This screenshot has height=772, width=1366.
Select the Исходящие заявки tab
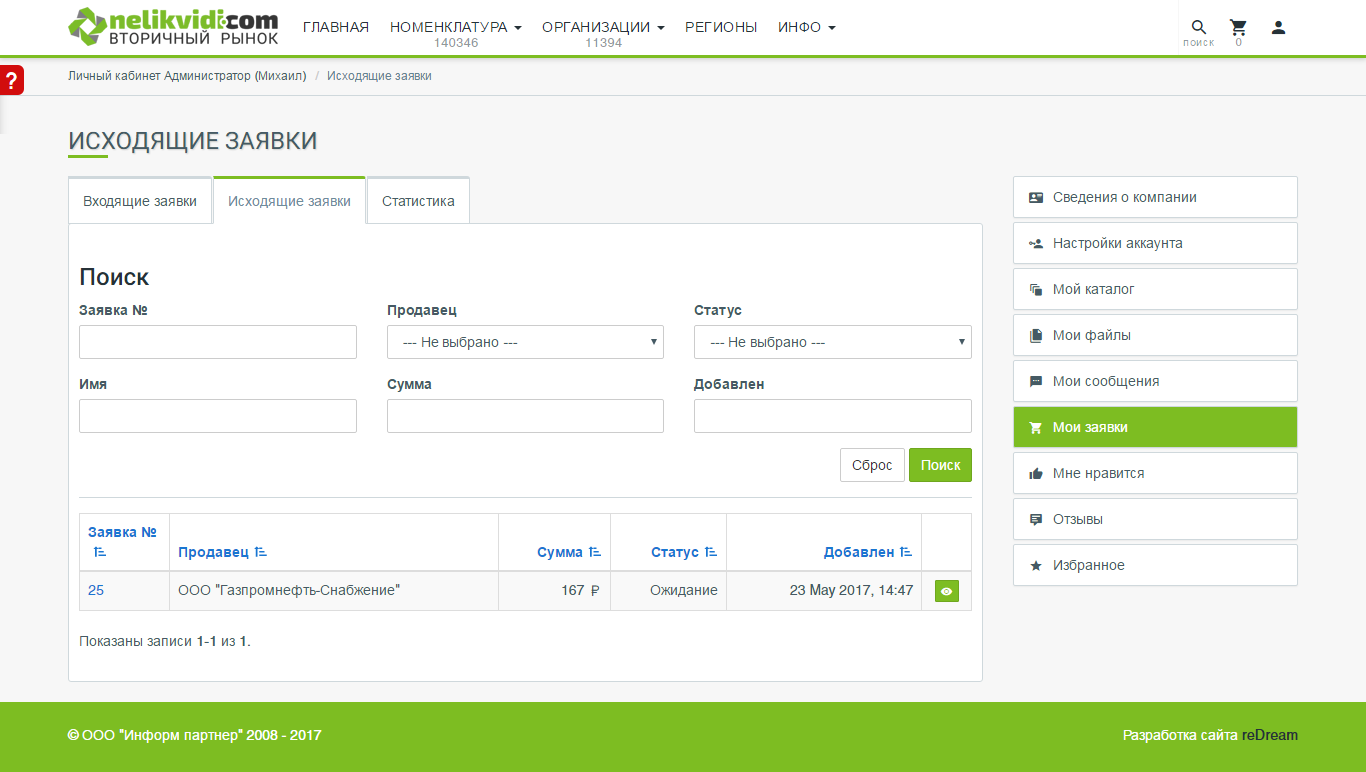click(289, 201)
